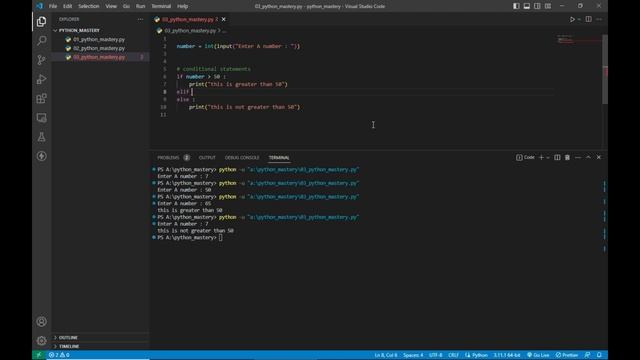
Task: Close the 03_python_mastery.py editor tab
Action: 223,19
